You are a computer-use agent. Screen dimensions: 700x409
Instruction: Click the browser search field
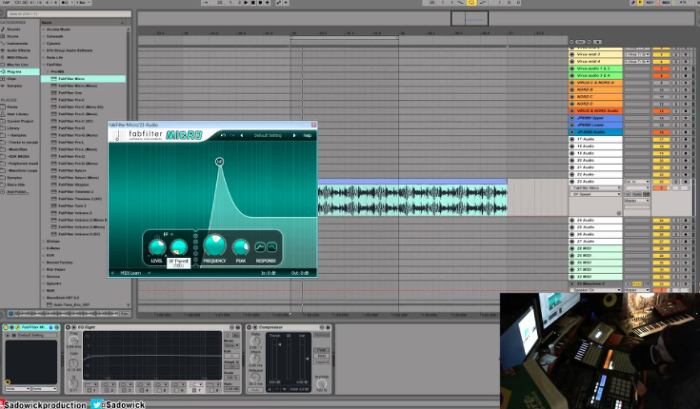69,14
